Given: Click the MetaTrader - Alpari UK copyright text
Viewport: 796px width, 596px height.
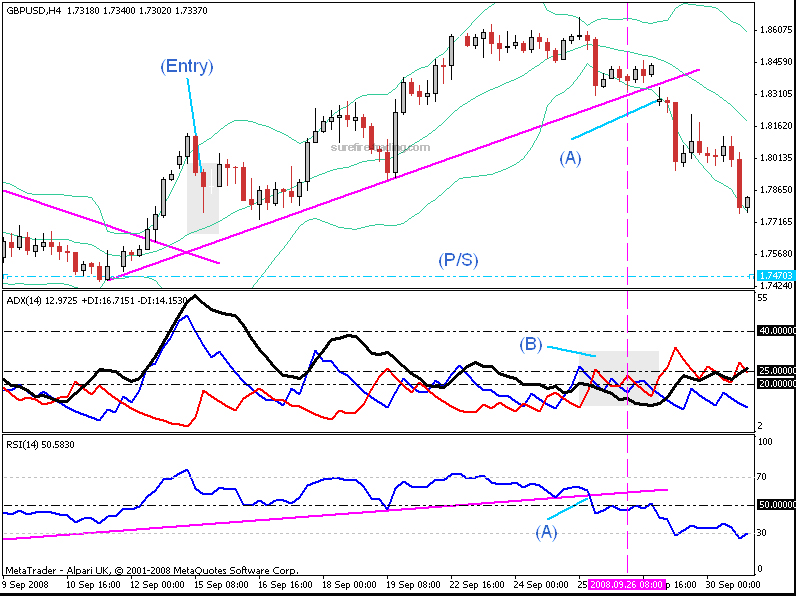Looking at the screenshot, I should [x=152, y=571].
